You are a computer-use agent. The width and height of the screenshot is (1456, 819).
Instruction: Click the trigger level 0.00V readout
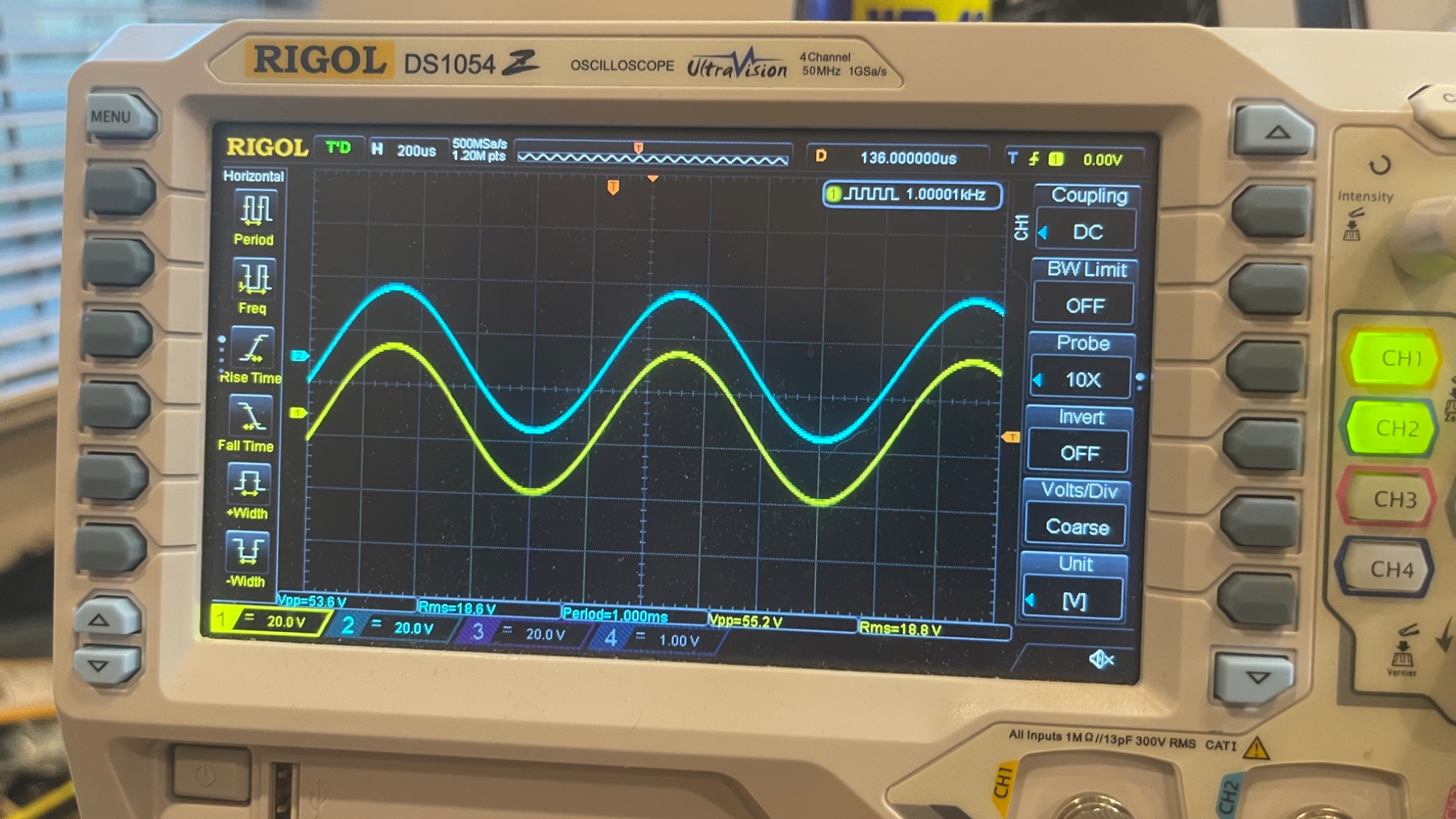(x=1102, y=160)
